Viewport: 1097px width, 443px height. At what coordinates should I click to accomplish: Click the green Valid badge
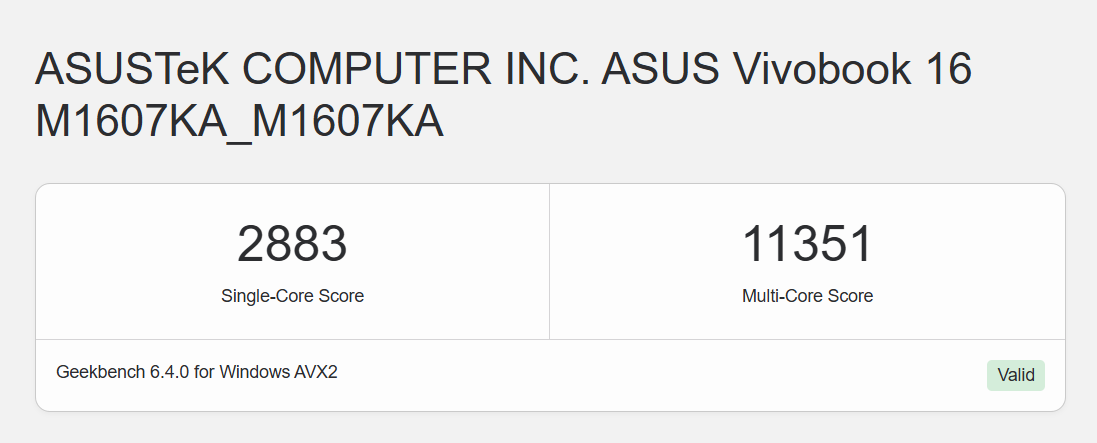(1016, 375)
